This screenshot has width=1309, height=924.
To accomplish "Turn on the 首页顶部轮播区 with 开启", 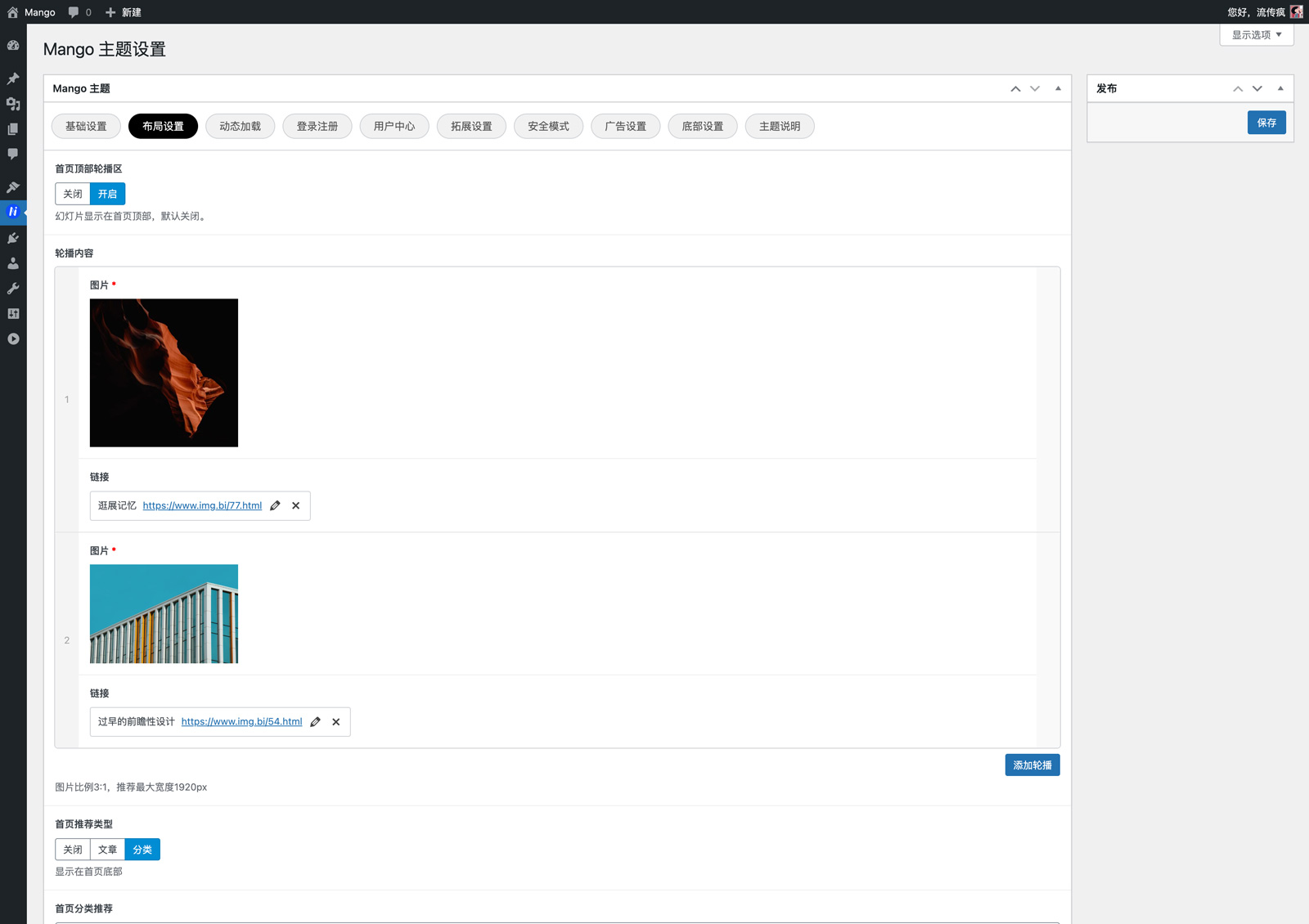I will [x=107, y=194].
